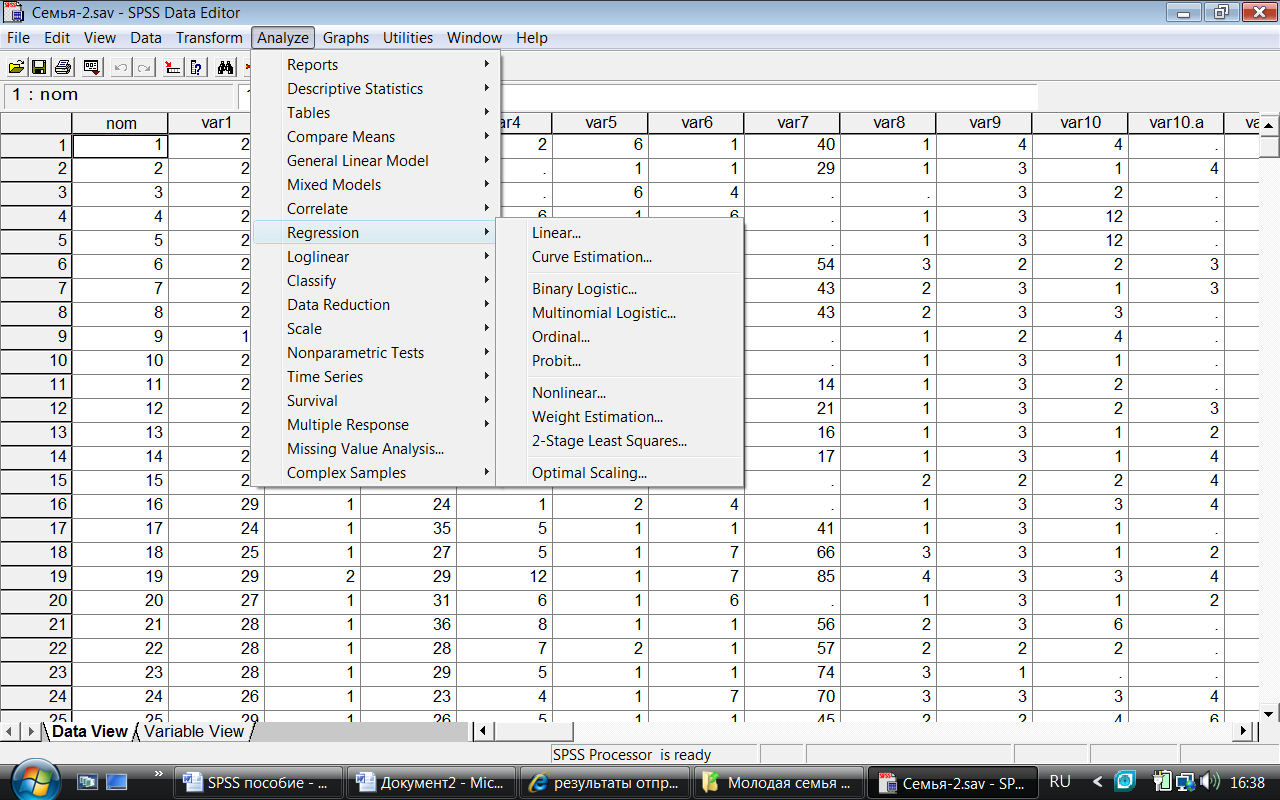Open the Window menu

(x=474, y=38)
